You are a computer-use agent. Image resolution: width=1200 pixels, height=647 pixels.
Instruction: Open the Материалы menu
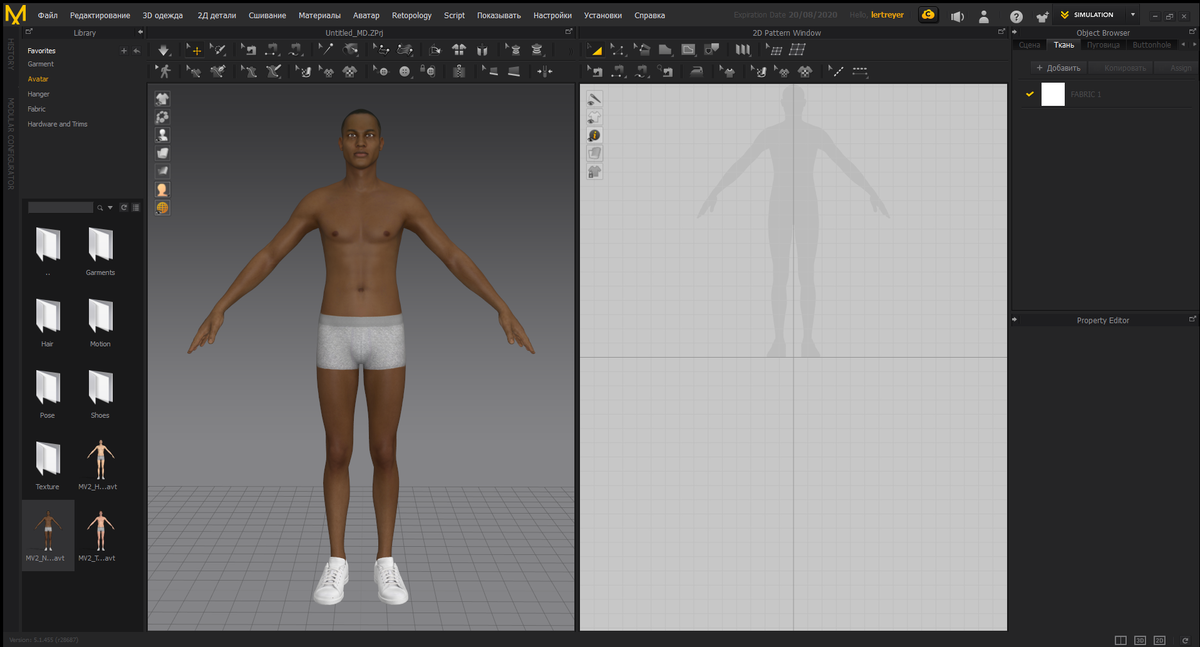319,16
